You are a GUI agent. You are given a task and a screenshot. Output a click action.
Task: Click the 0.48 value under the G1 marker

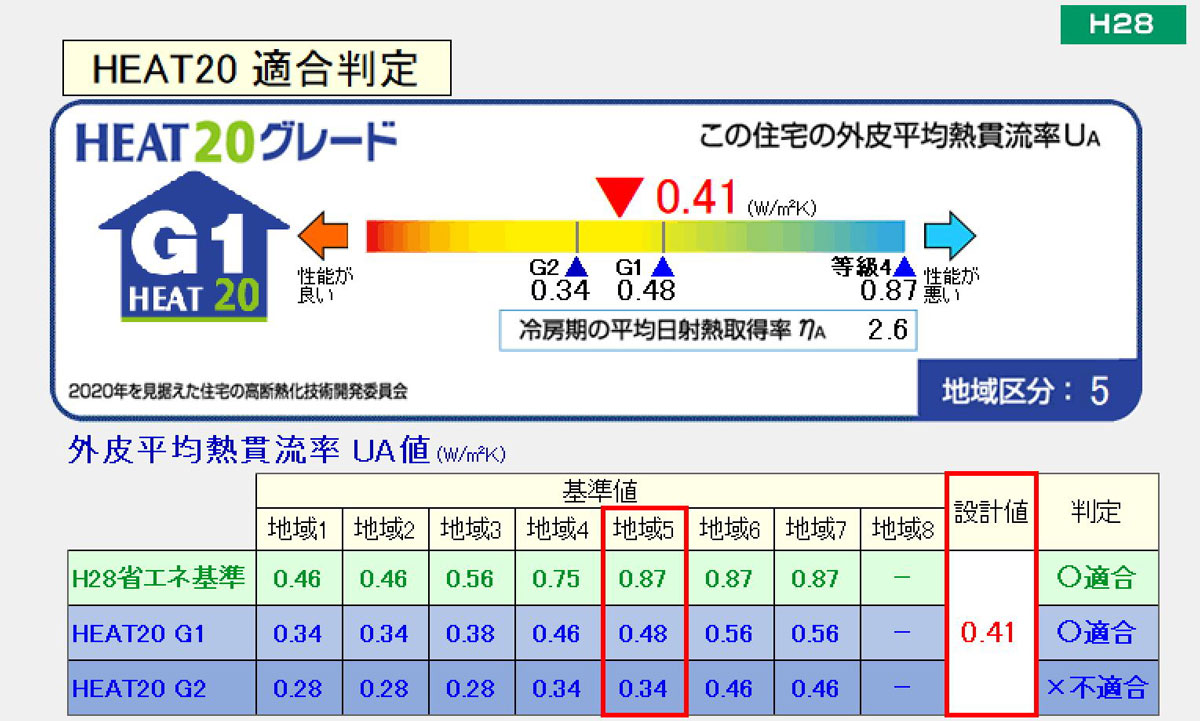(x=646, y=291)
